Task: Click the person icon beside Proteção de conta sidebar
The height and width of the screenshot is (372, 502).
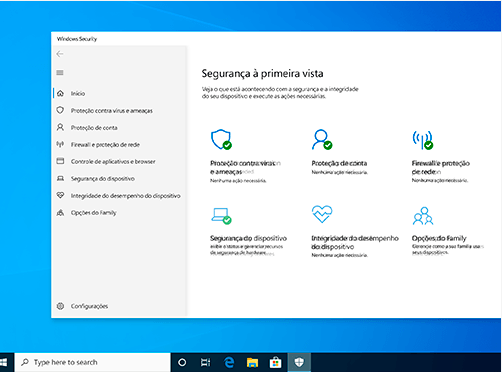Action: 60,127
